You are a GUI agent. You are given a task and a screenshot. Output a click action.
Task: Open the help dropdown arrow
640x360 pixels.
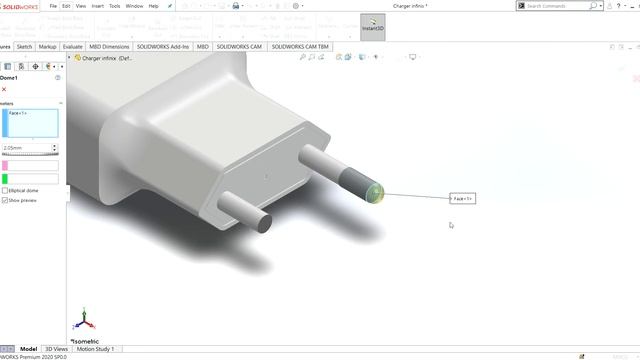625,6
